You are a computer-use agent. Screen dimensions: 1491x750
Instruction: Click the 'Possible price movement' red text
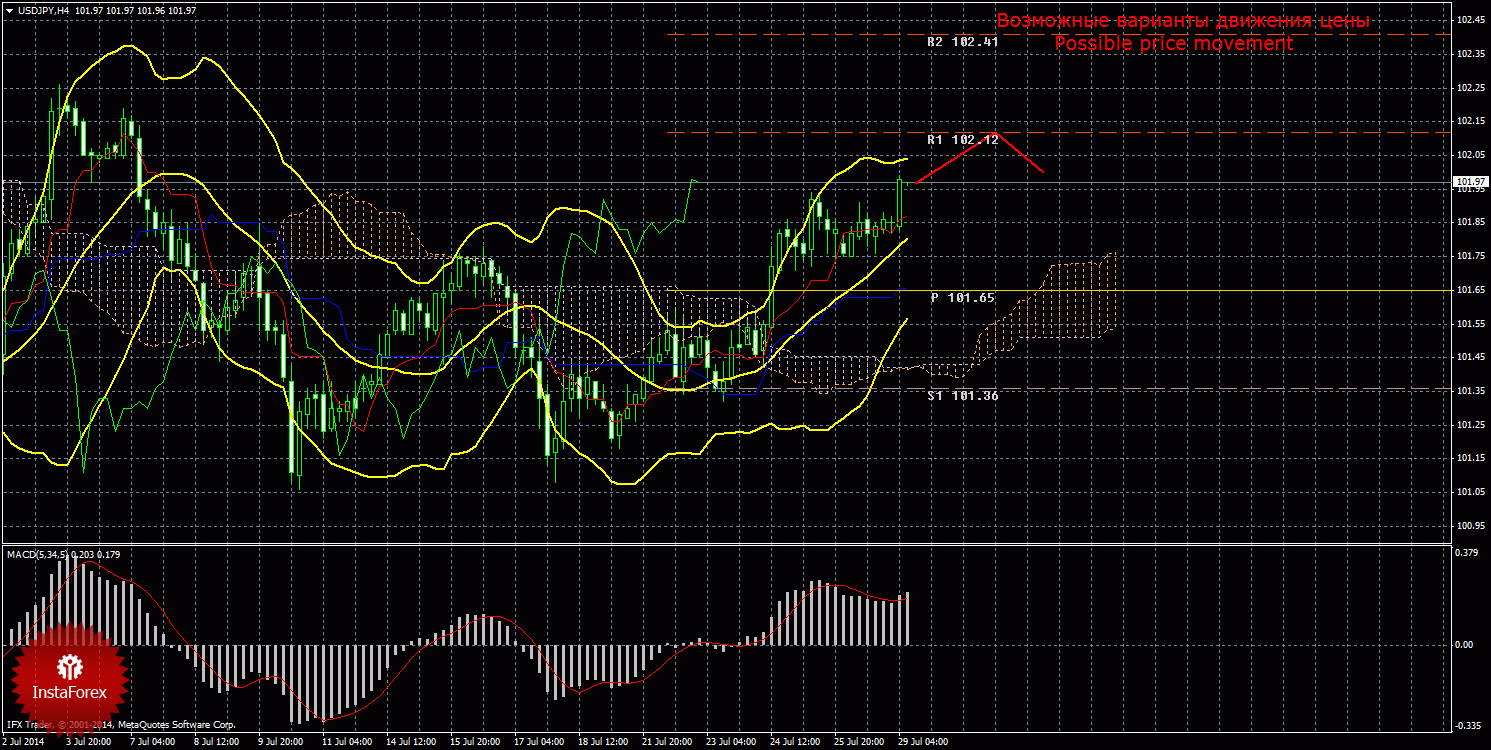point(1173,44)
